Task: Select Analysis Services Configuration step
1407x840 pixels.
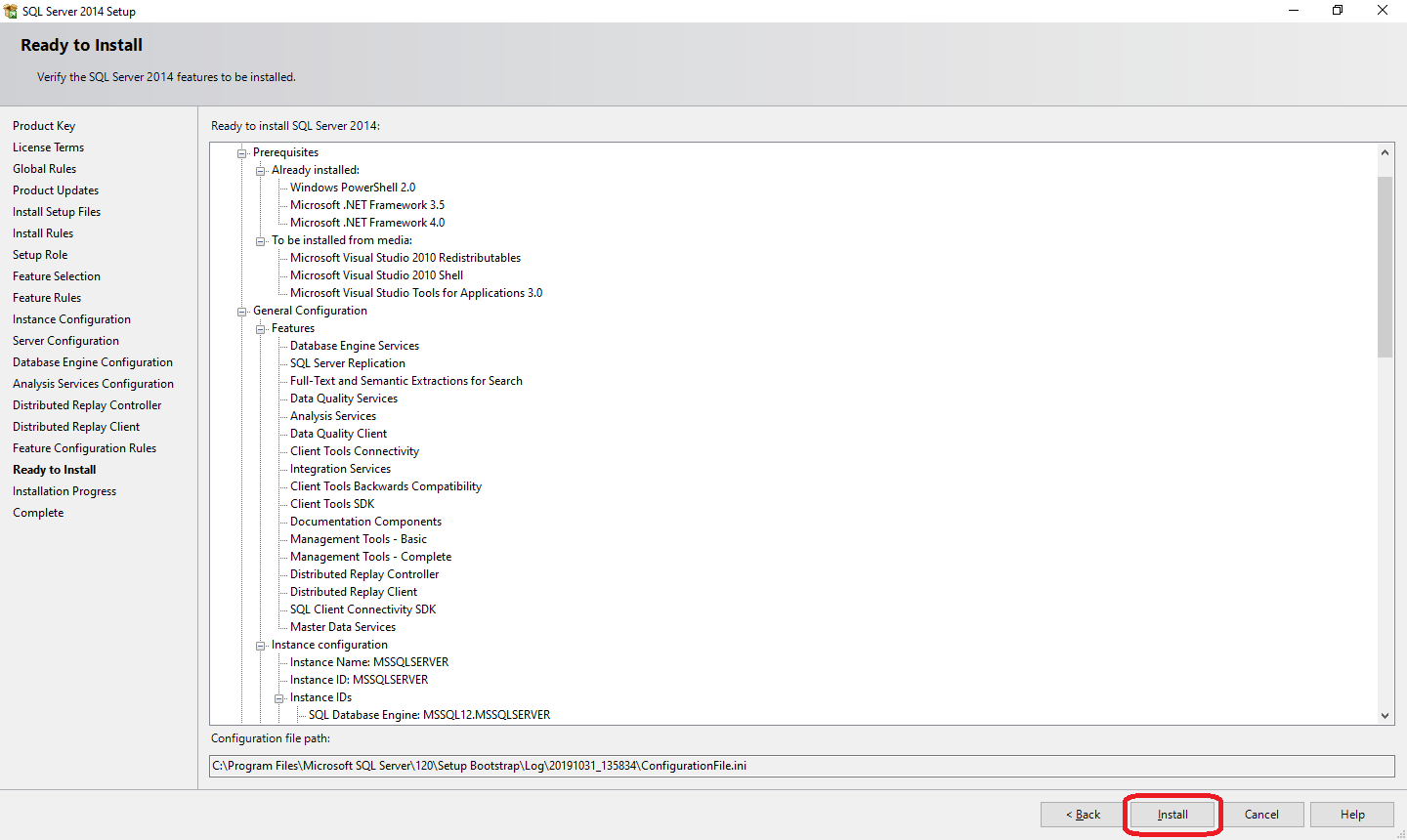Action: tap(93, 384)
